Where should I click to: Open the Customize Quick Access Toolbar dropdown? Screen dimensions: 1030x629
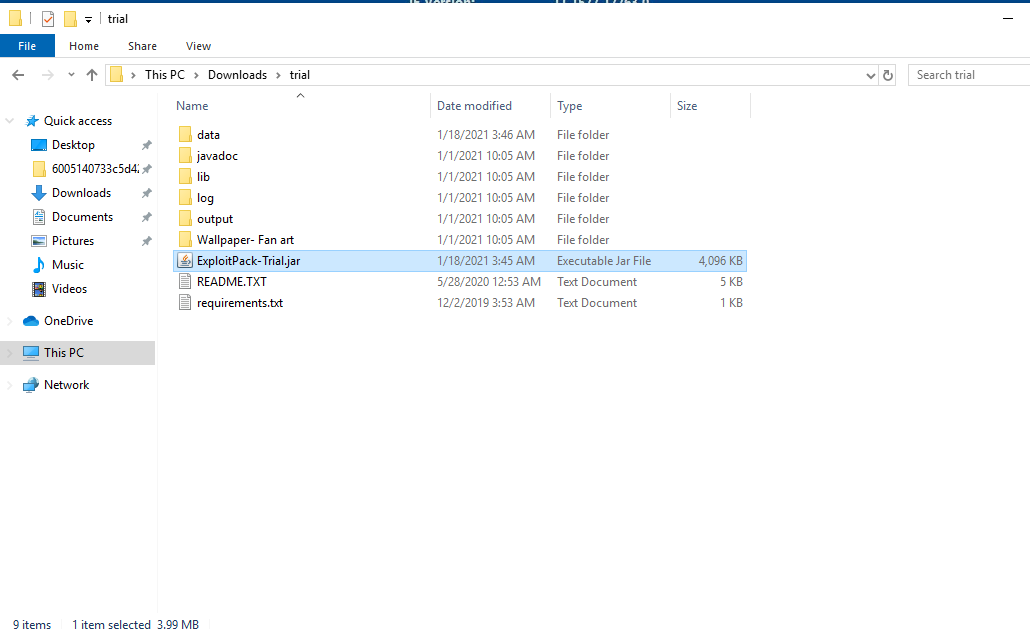click(x=88, y=20)
